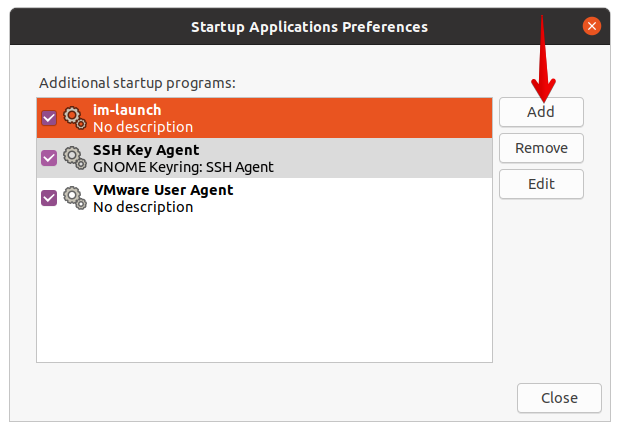Click the VMware 'No description' text

[143, 207]
